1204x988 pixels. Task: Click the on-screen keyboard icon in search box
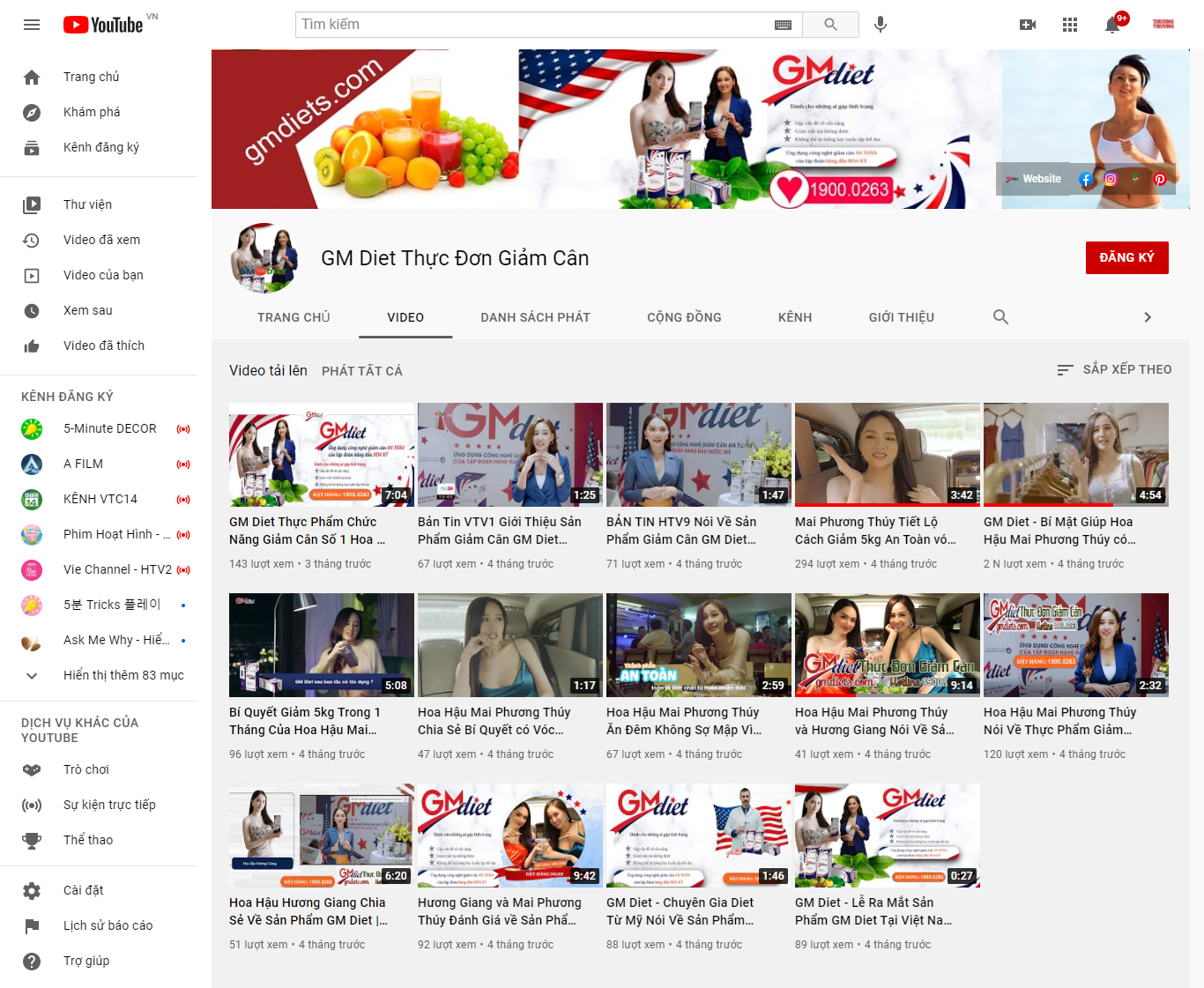click(783, 25)
